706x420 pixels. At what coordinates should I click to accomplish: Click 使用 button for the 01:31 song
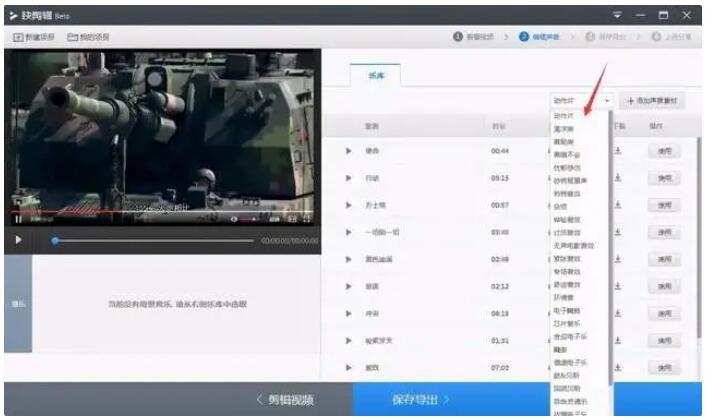pos(664,341)
